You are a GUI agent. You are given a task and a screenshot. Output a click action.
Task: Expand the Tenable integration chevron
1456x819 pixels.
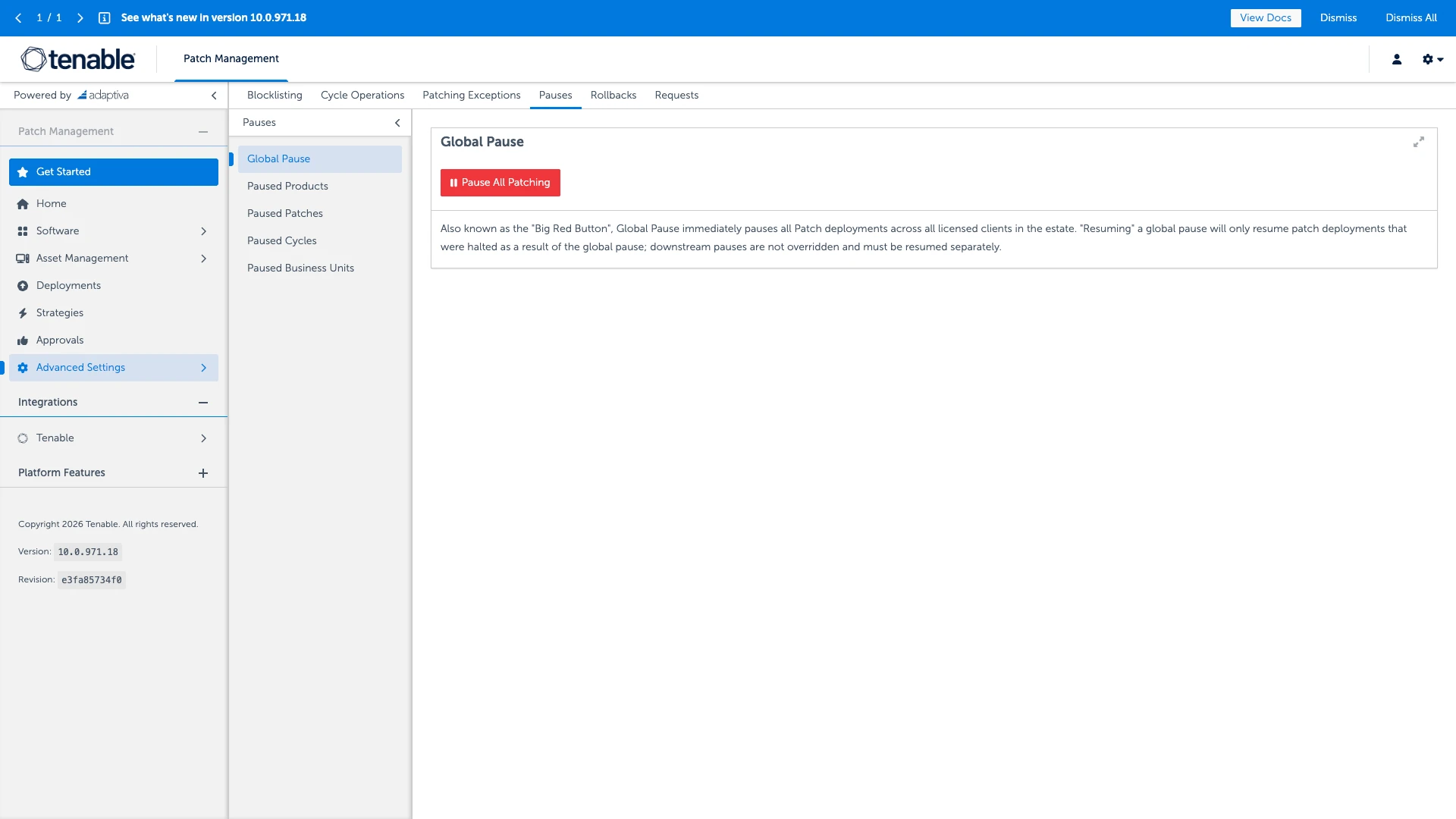coord(203,438)
